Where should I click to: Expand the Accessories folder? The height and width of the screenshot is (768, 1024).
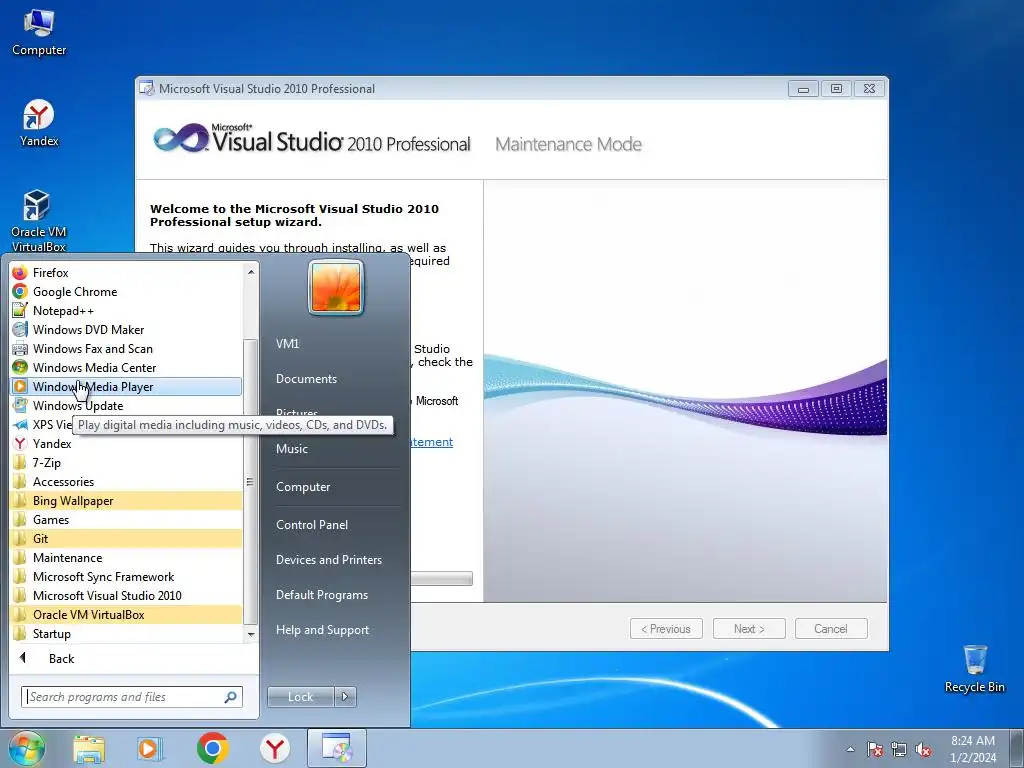126,481
